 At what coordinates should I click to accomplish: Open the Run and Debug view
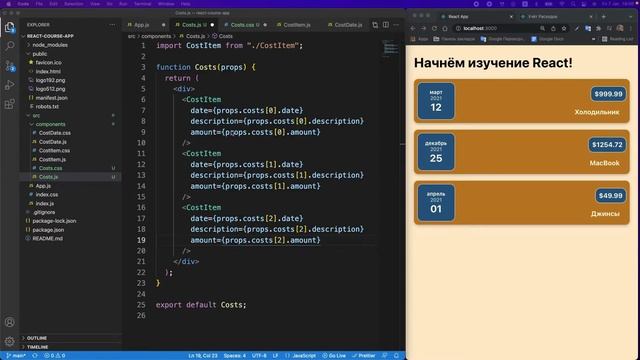click(9, 85)
